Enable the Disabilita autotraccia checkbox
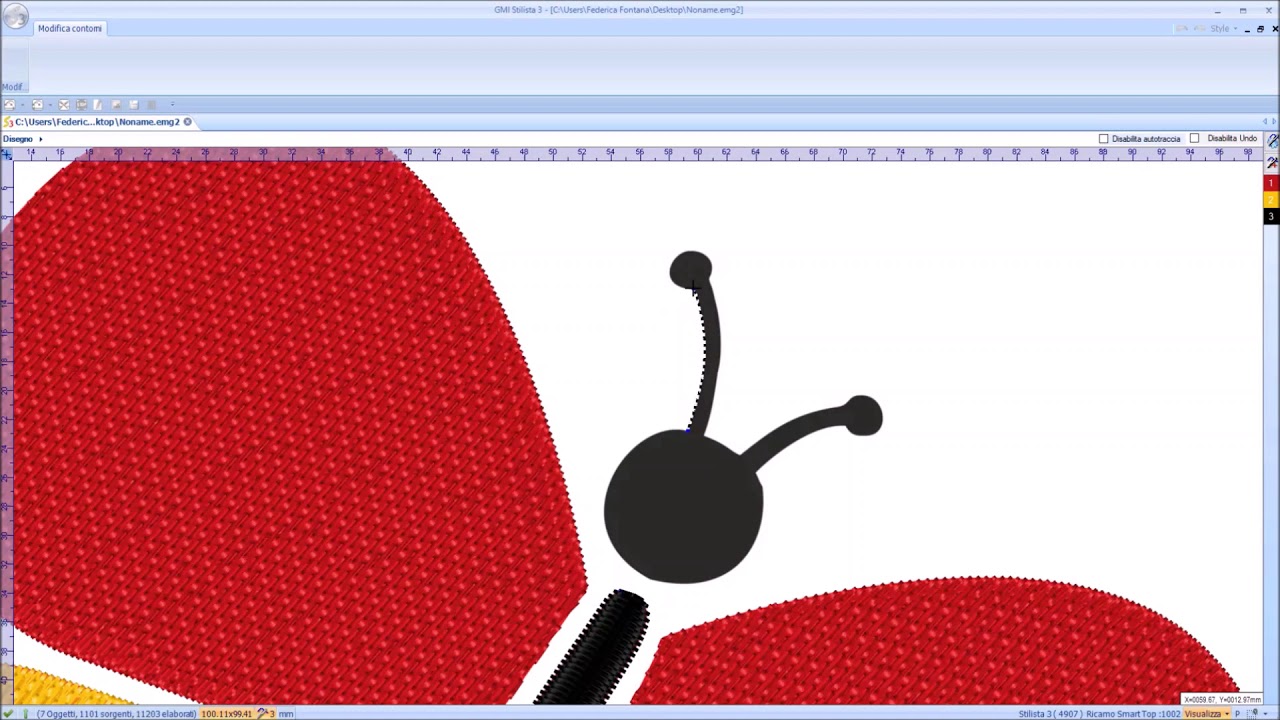1280x720 pixels. (x=1104, y=139)
